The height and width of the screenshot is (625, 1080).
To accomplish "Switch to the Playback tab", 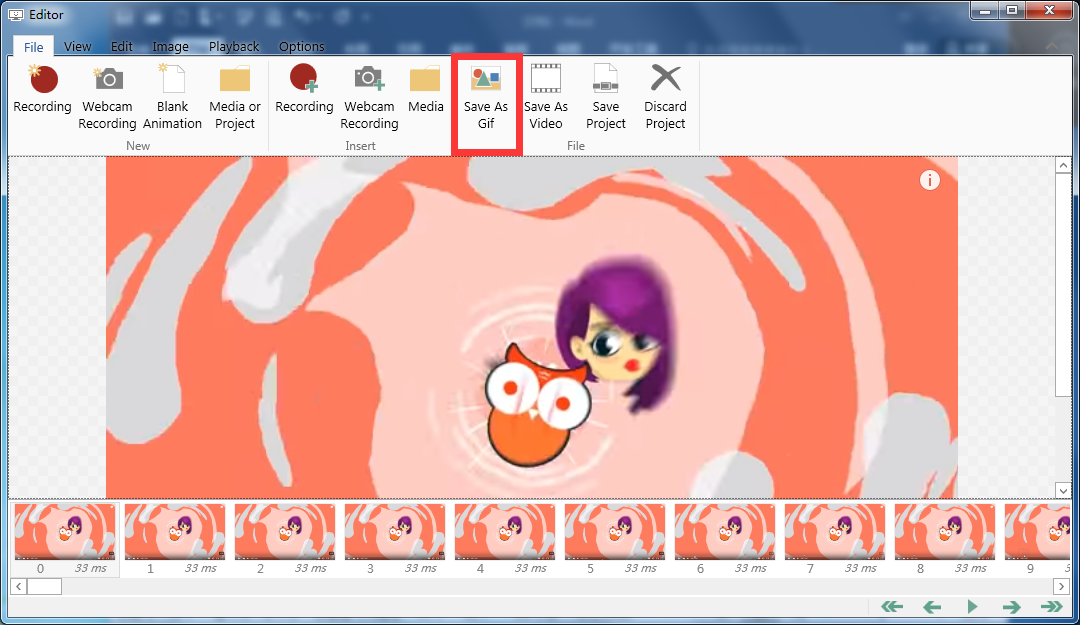I will [234, 46].
